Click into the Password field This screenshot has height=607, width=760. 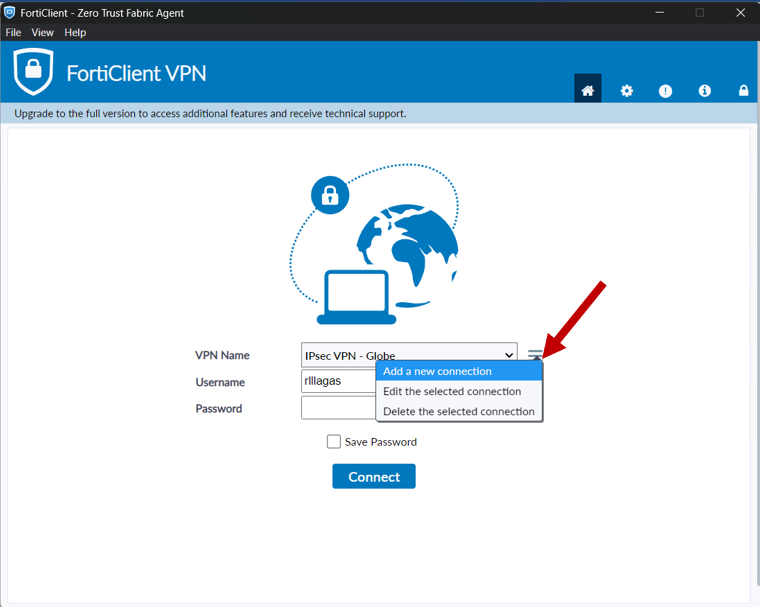(x=338, y=408)
